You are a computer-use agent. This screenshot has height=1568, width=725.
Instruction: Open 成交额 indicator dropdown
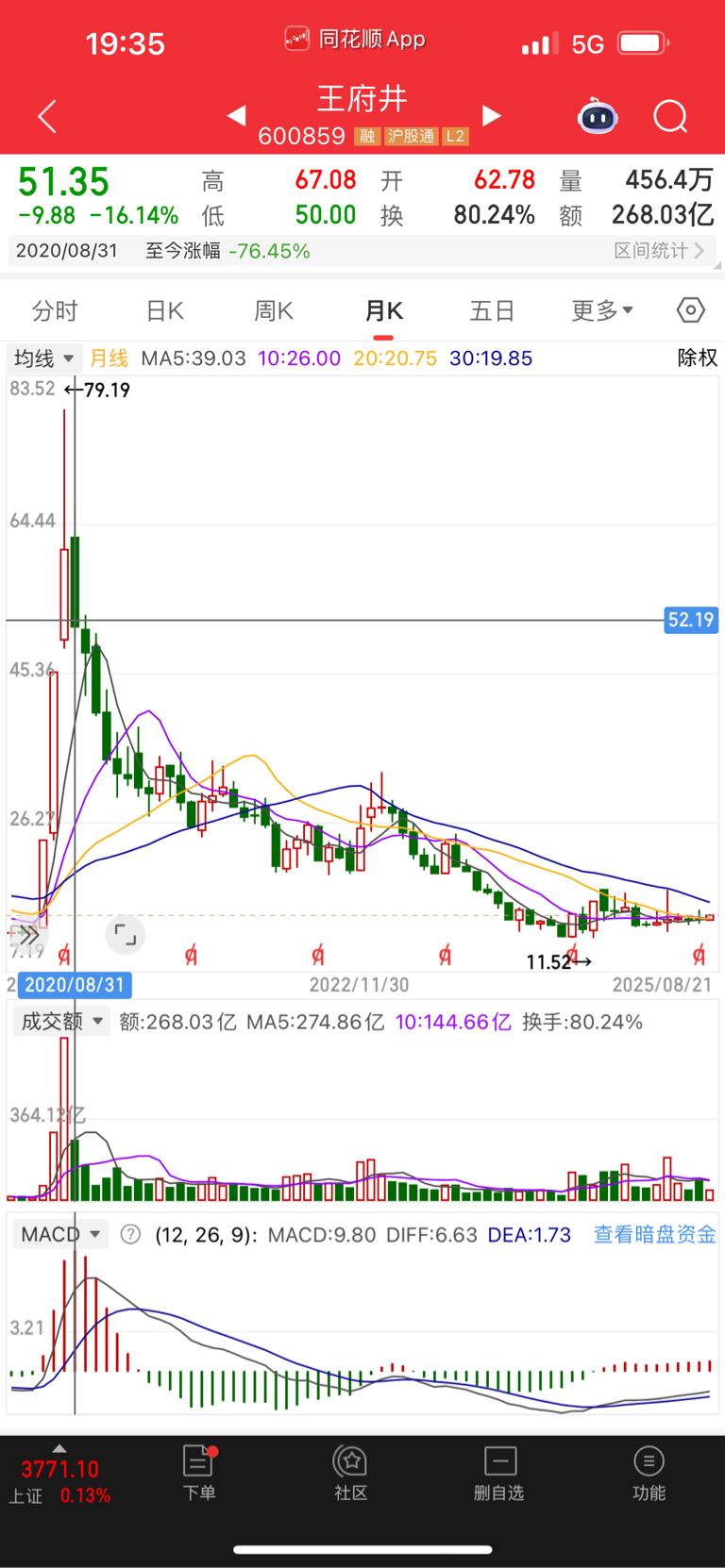(60, 1022)
